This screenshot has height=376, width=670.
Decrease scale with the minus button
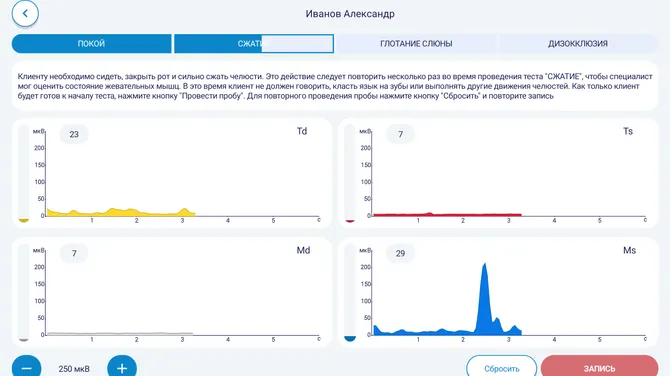click(x=26, y=367)
